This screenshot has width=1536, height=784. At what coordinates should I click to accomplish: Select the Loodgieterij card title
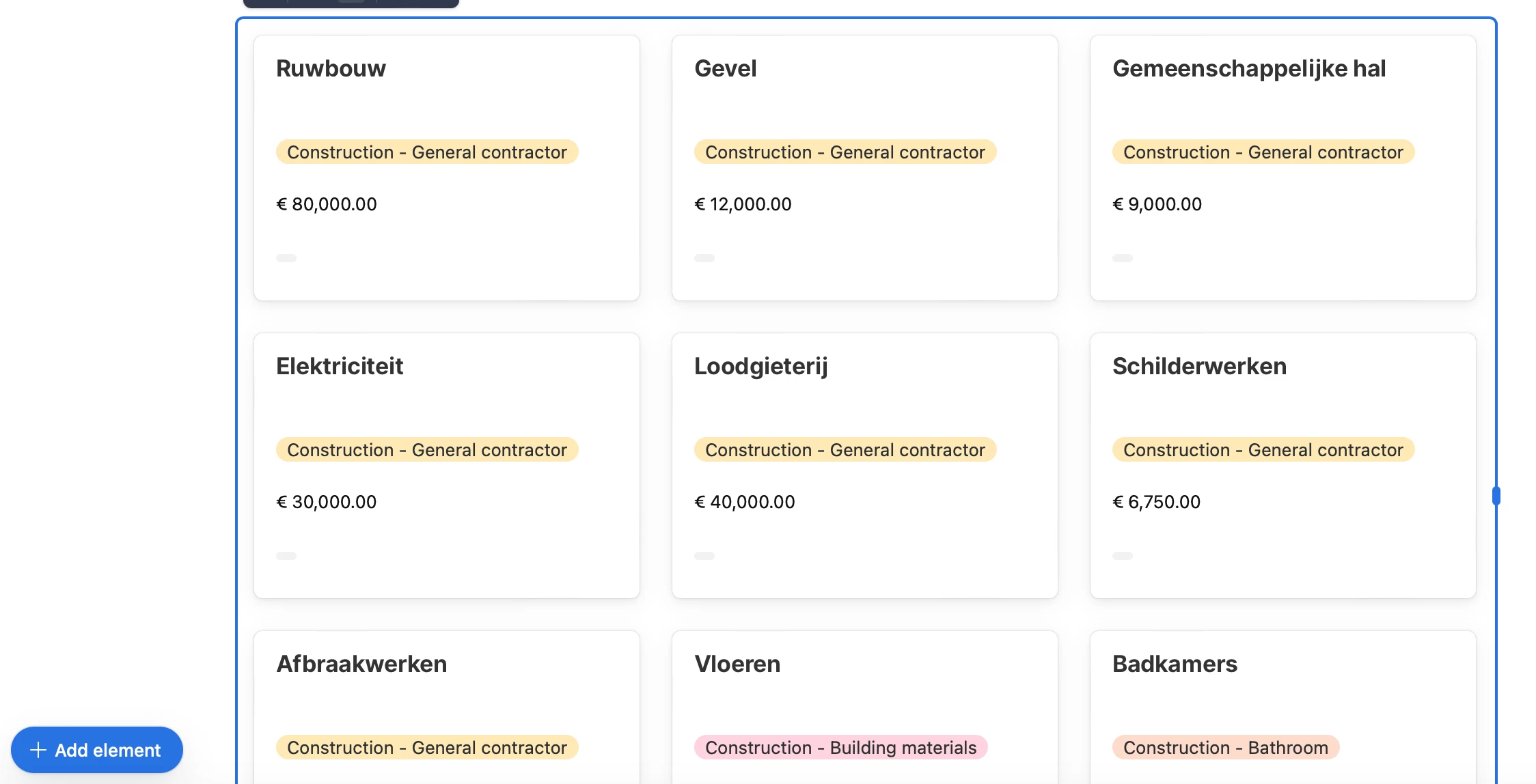(x=760, y=366)
